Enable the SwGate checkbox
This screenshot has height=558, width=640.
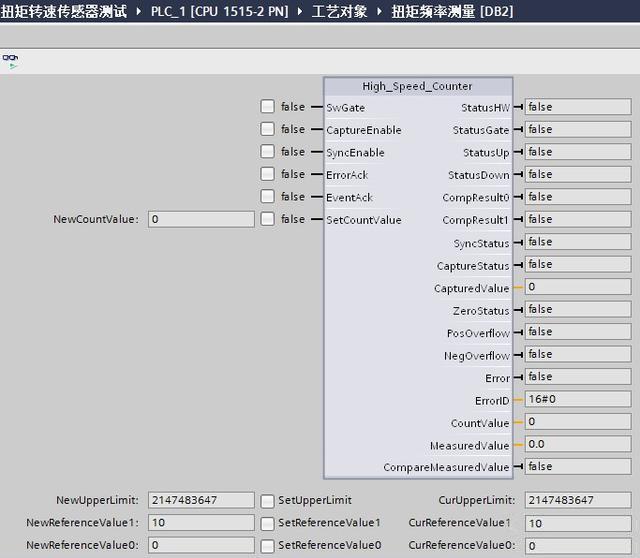(x=267, y=106)
